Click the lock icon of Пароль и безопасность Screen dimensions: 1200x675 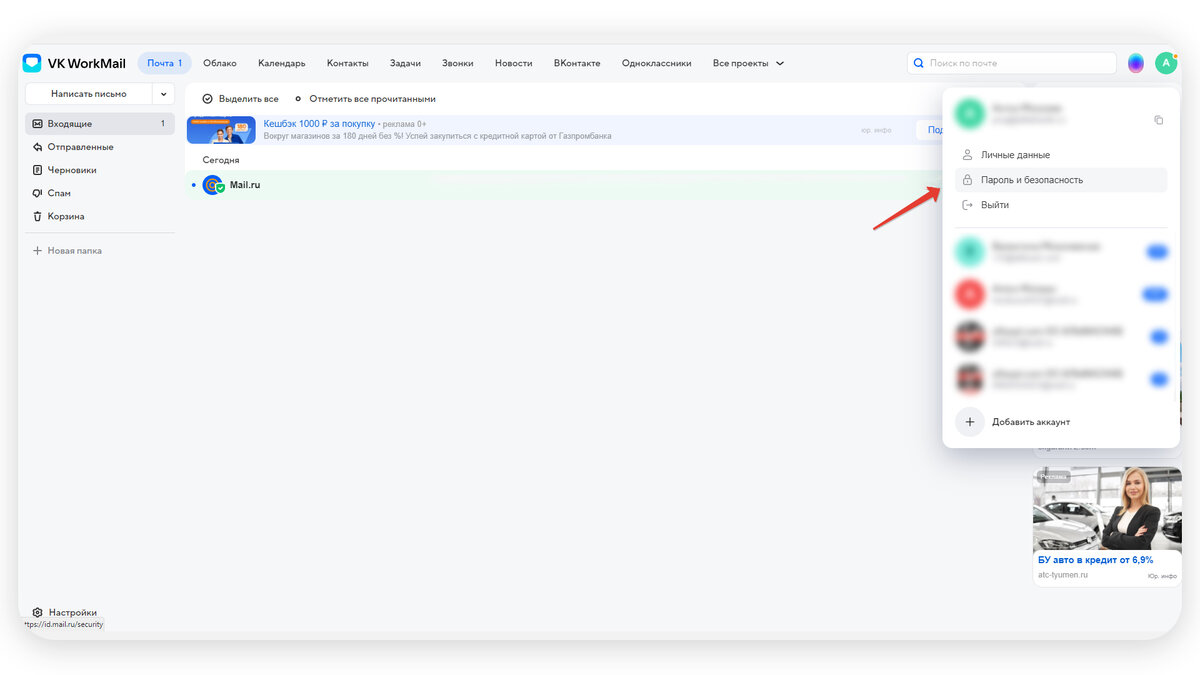tap(967, 180)
